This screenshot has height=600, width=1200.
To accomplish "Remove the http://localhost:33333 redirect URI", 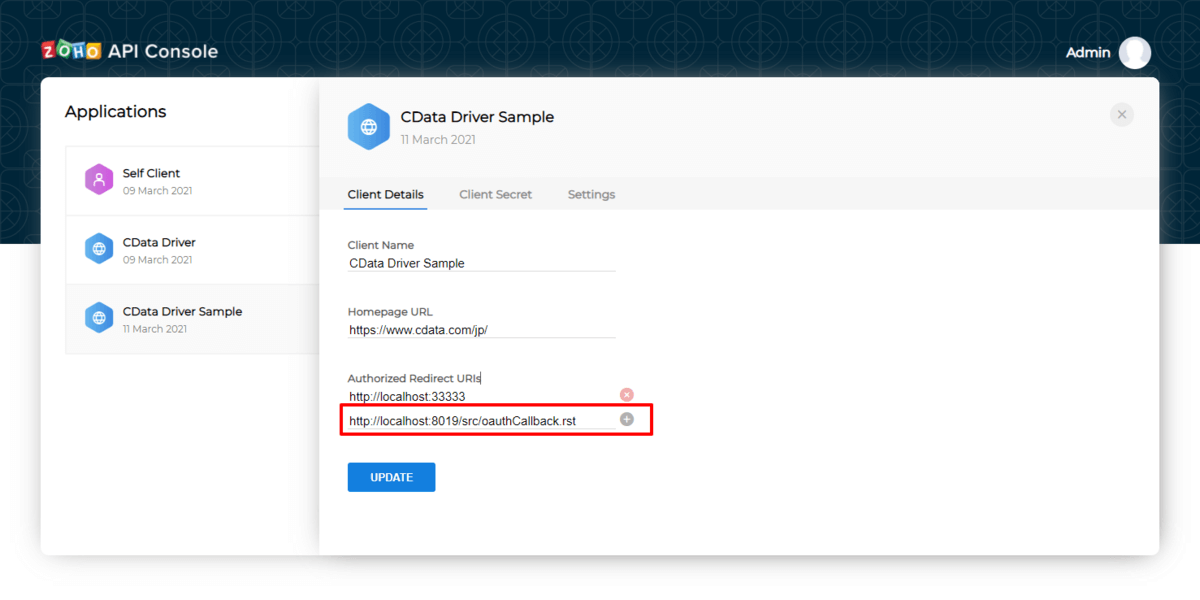I will tap(627, 395).
